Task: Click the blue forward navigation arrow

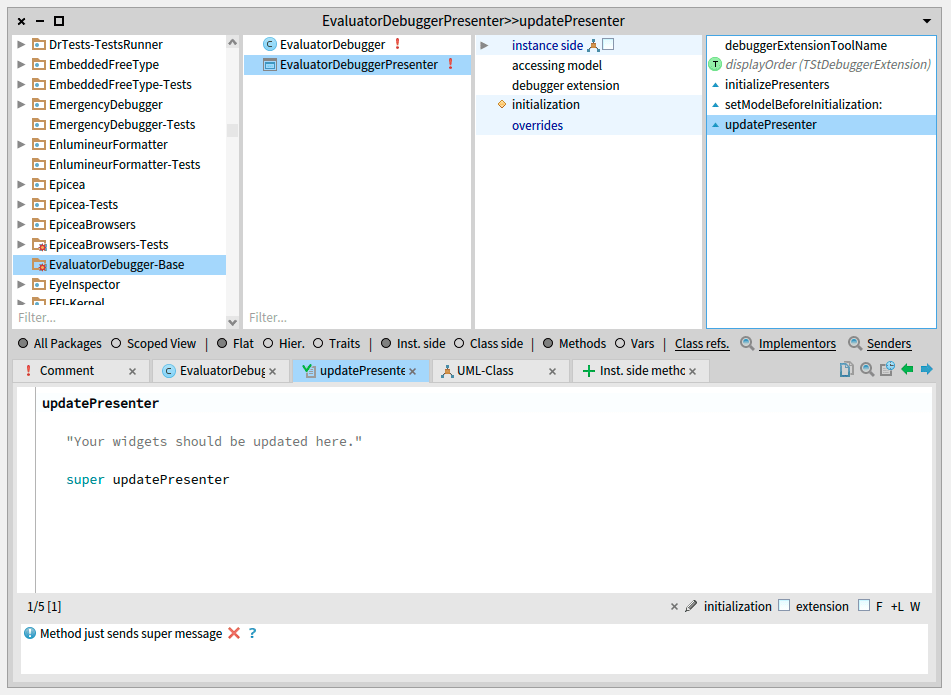Action: pyautogui.click(x=926, y=370)
